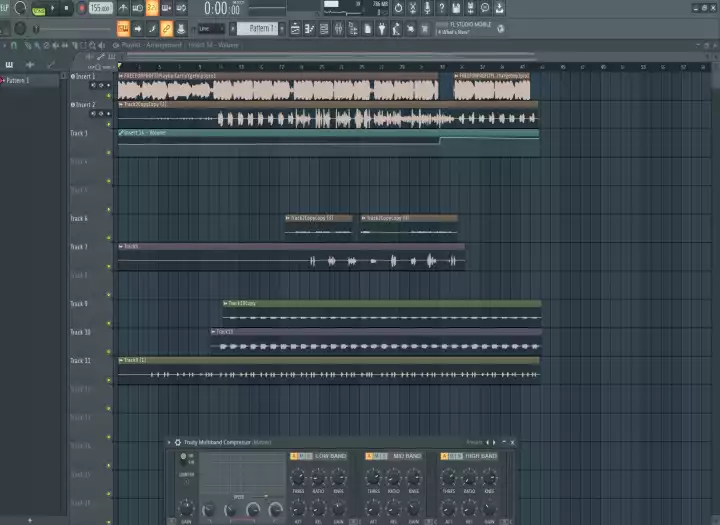720x525 pixels.
Task: Toggle the metronome icon
Action: pyautogui.click(x=124, y=8)
